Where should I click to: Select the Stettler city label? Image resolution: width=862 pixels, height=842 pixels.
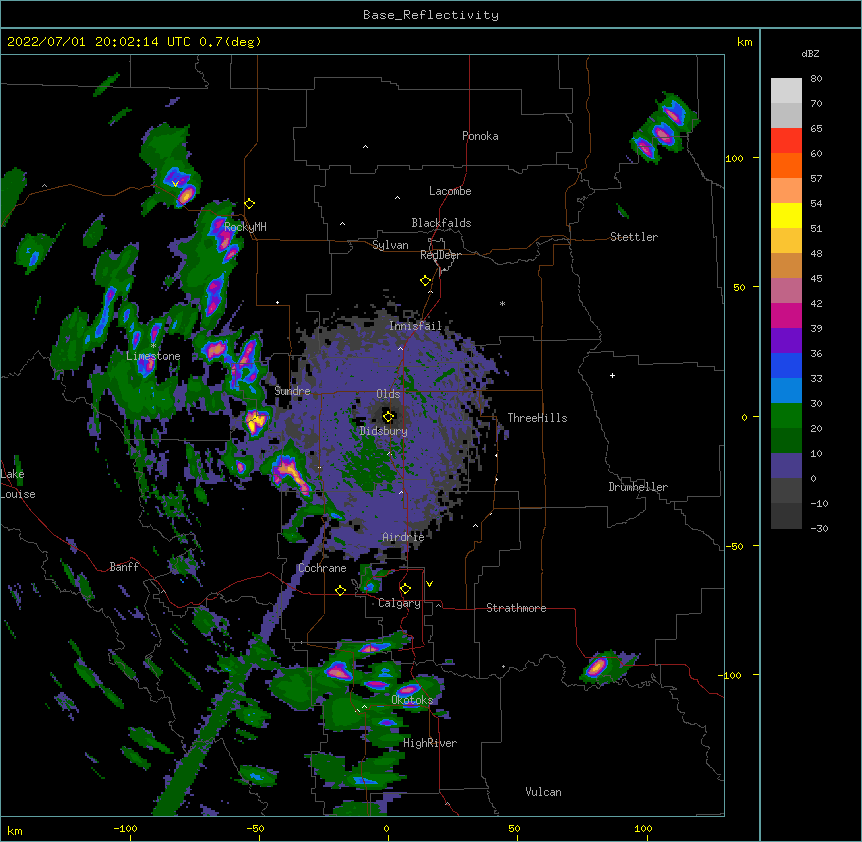634,237
